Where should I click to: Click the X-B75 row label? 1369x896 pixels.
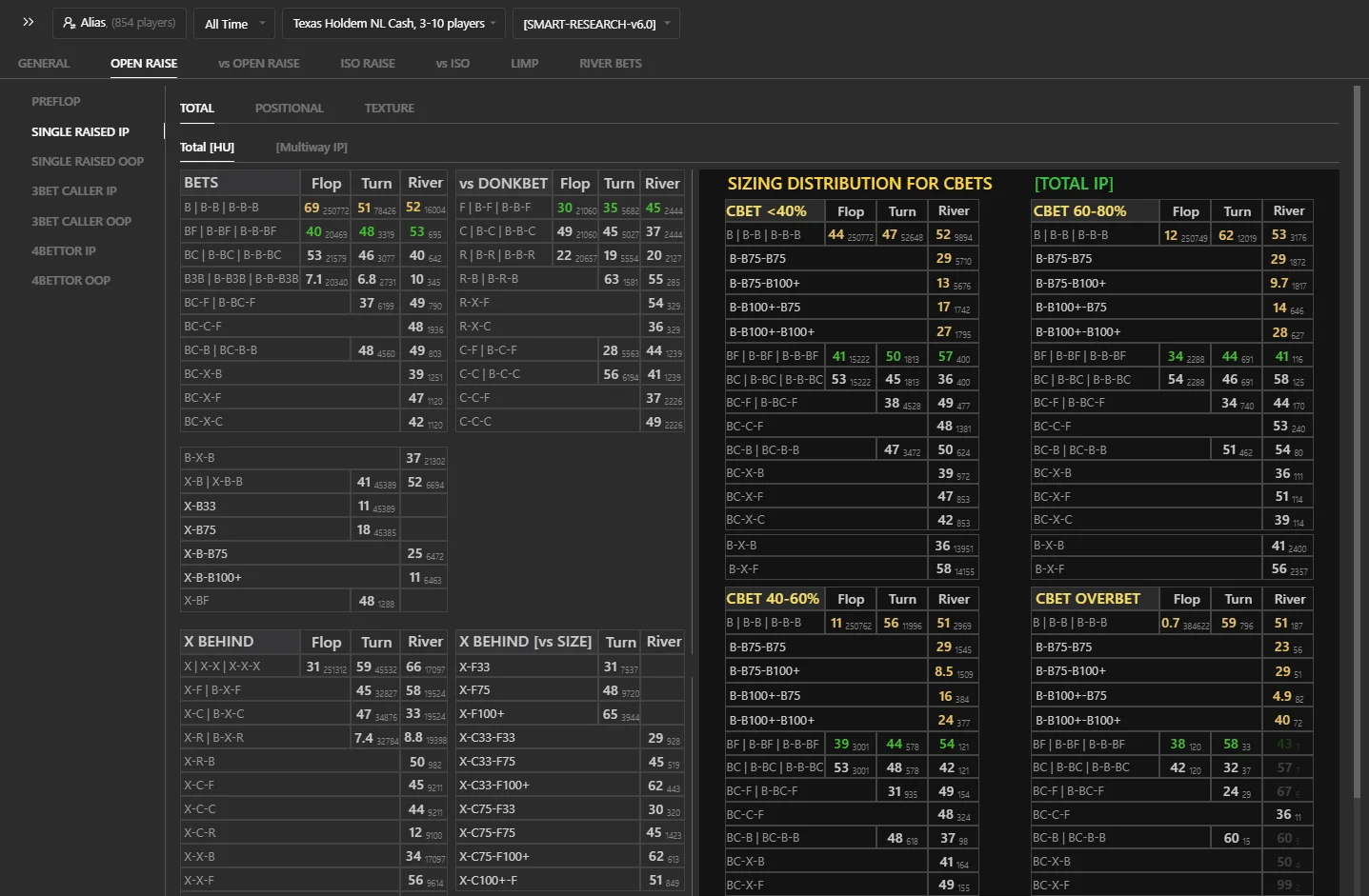coord(200,530)
